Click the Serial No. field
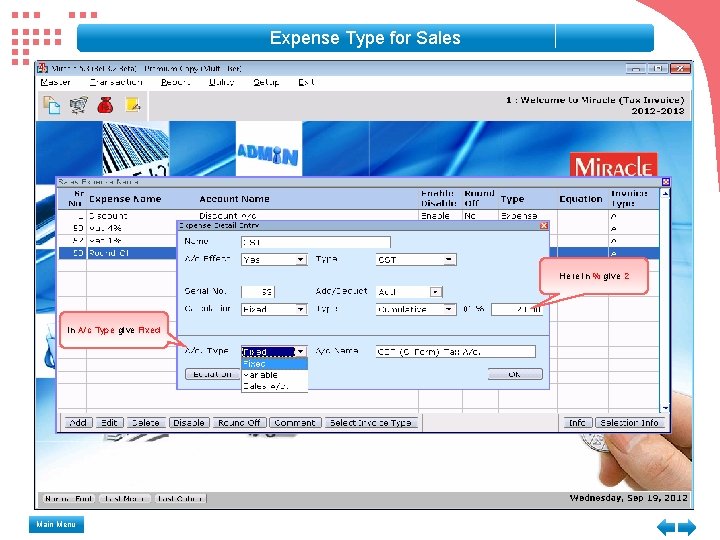The image size is (720, 540). tap(258, 292)
